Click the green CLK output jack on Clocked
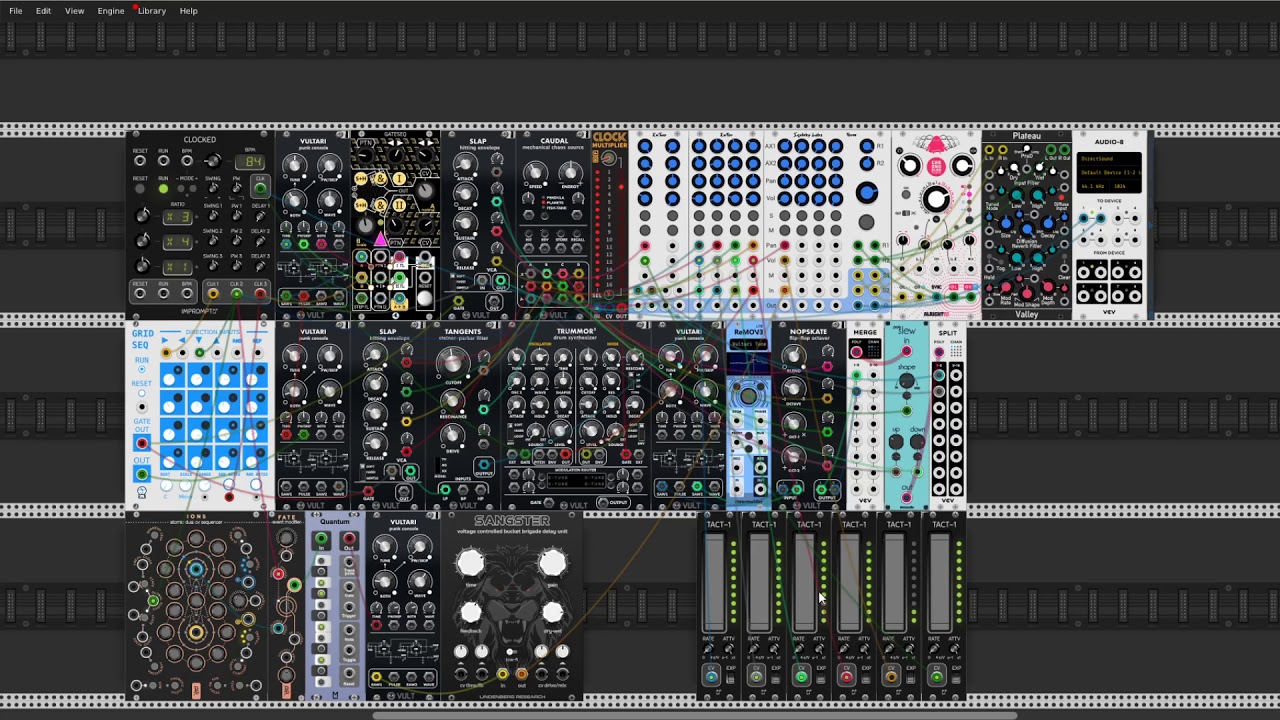1280x720 pixels. [x=260, y=188]
